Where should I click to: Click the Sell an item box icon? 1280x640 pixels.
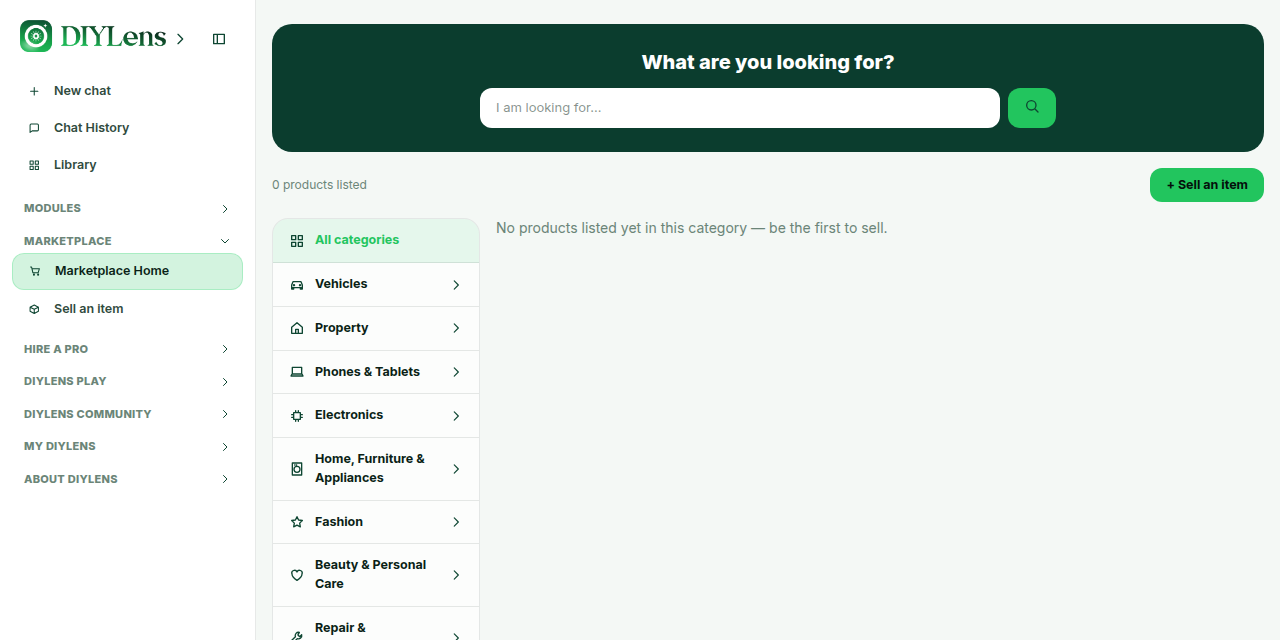pyautogui.click(x=34, y=309)
